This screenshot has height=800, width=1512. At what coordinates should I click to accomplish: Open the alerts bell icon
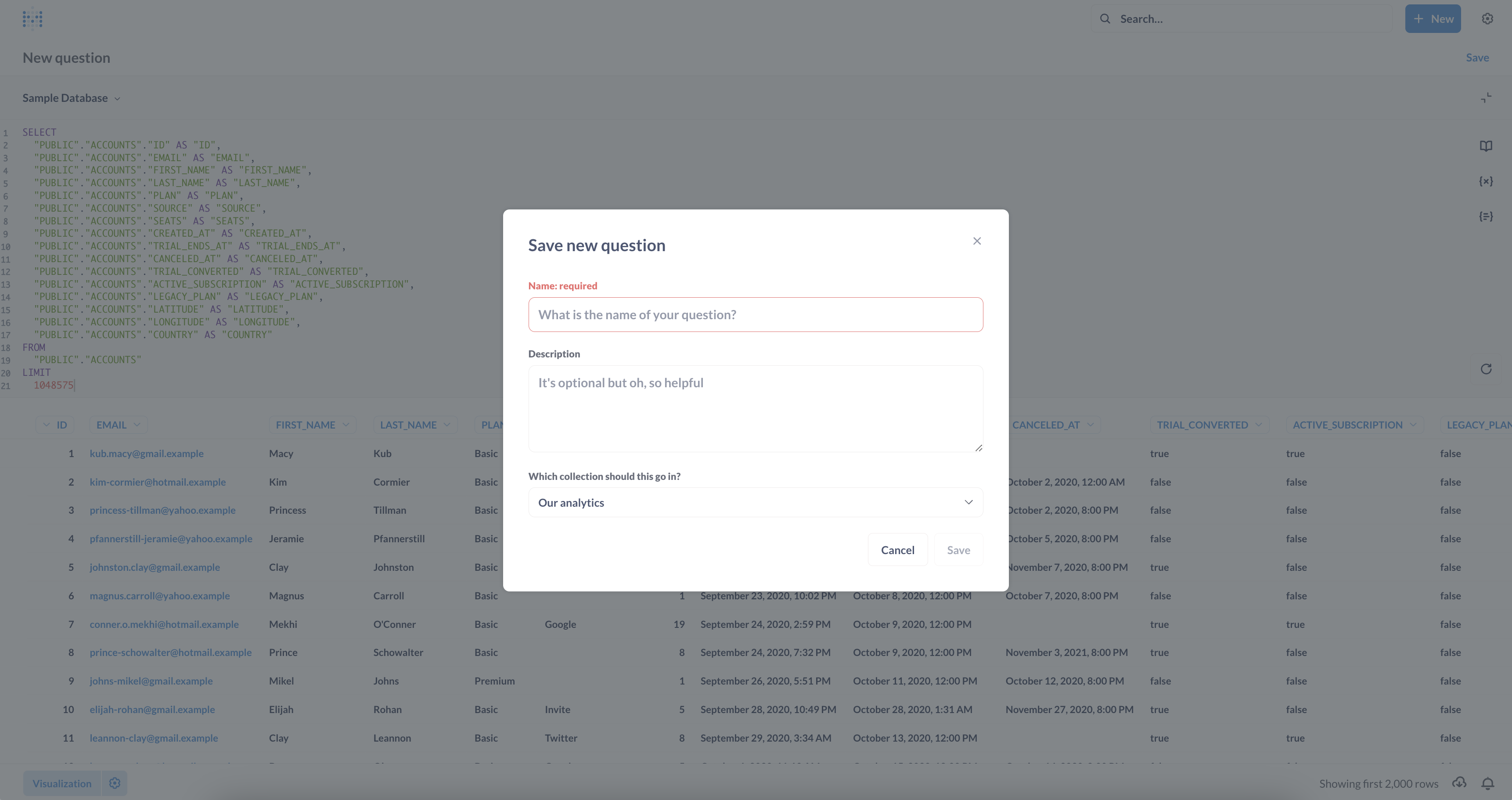pyautogui.click(x=1487, y=783)
